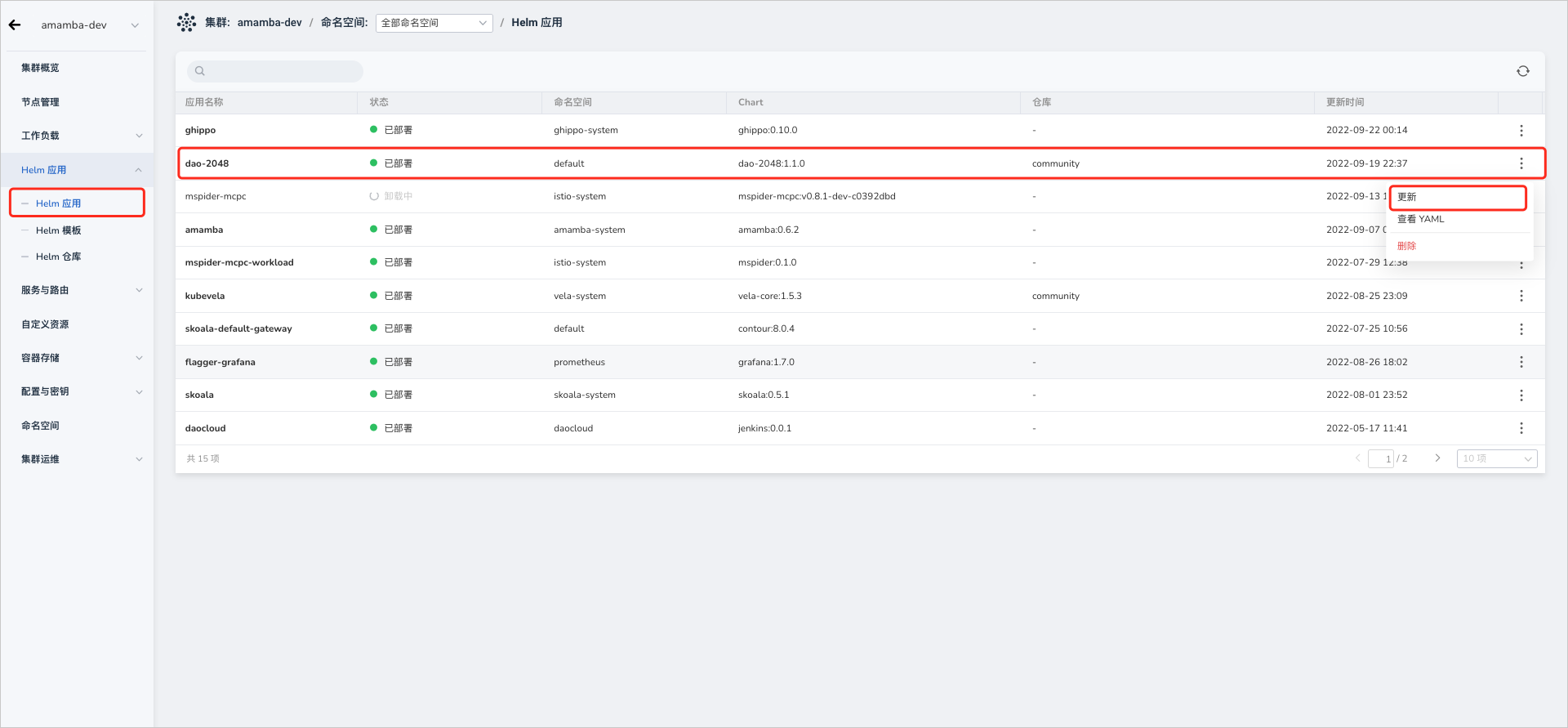1568x728 pixels.
Task: Click the prometheus namespace cell
Action: coord(579,362)
